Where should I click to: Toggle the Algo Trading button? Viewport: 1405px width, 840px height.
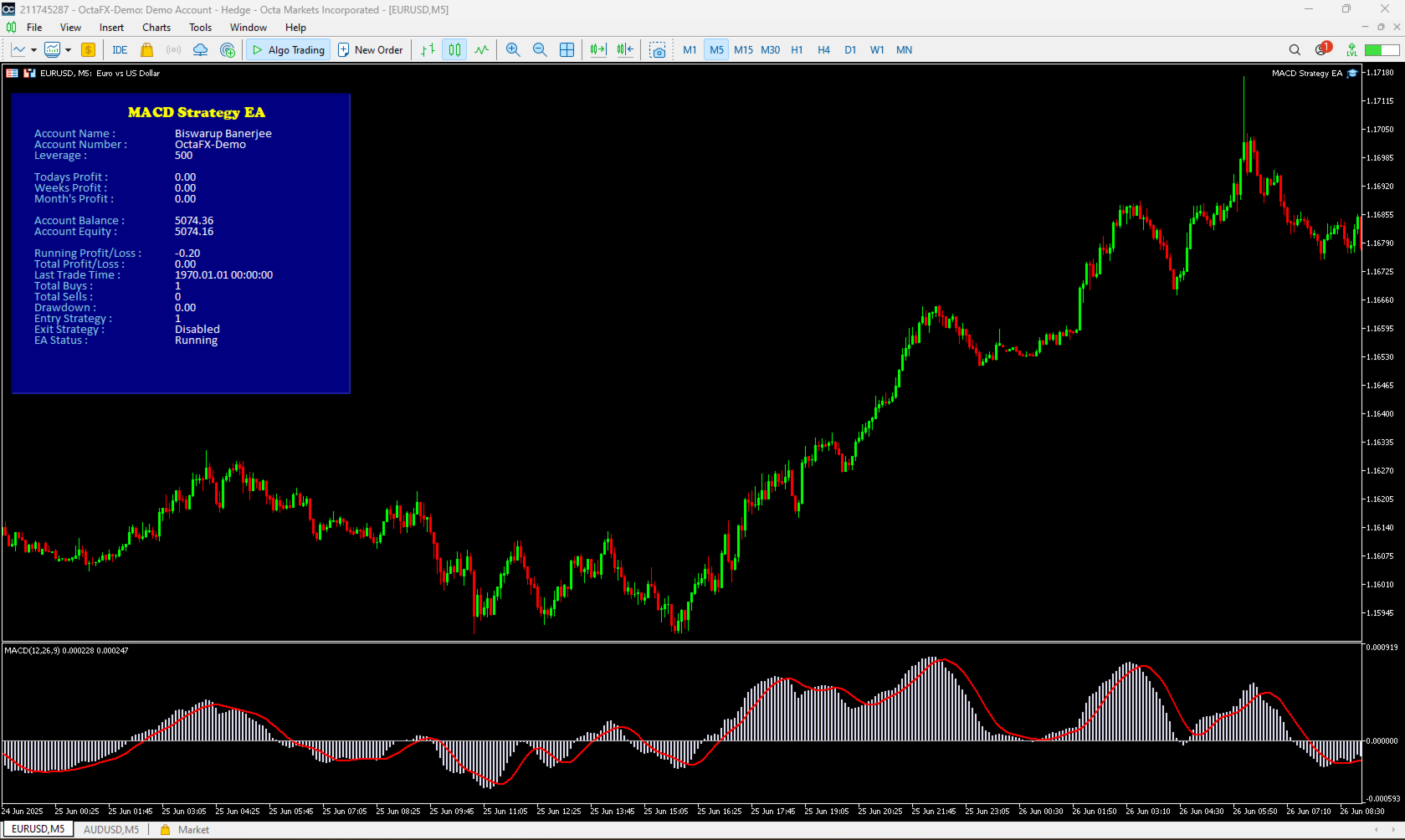288,50
